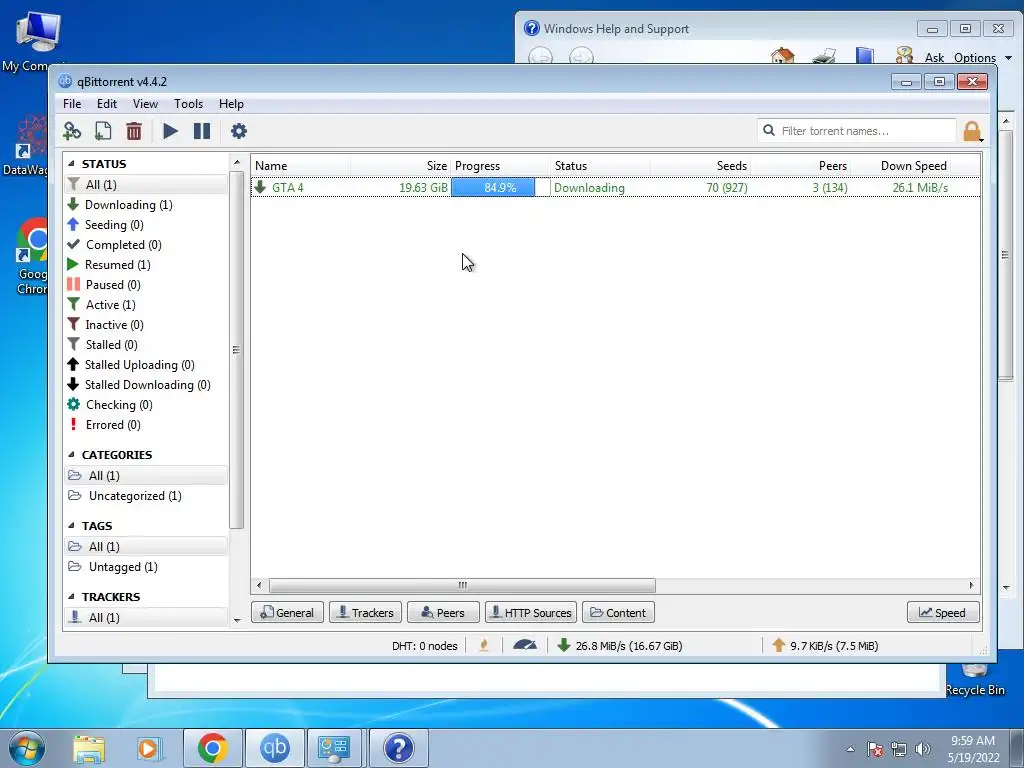Click the Delete torrent trash icon
The image size is (1024, 768).
pos(134,131)
